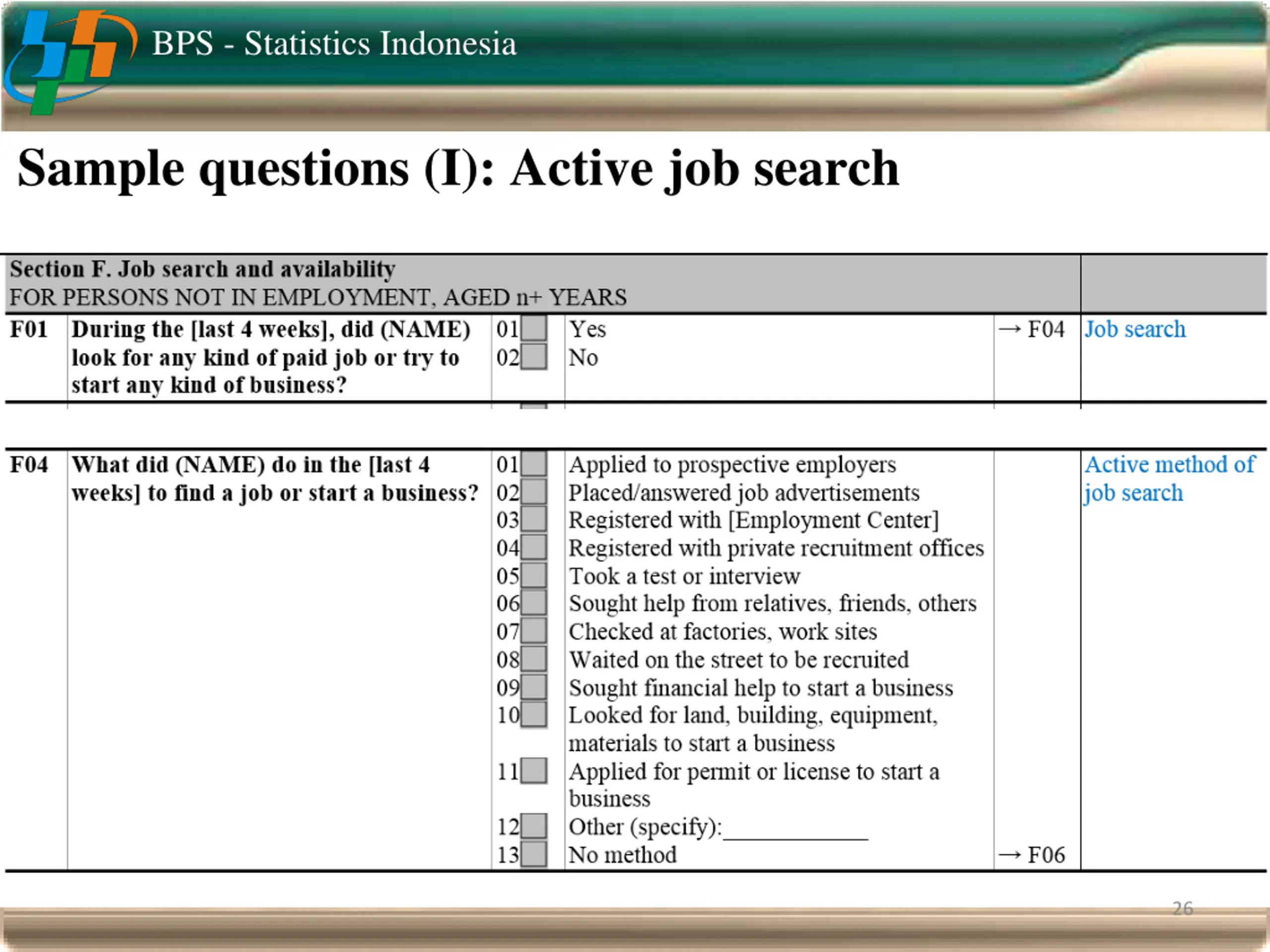Screen dimensions: 1270x952
Task: Check box 02 Placed/answered job advertisements
Action: coord(534,492)
